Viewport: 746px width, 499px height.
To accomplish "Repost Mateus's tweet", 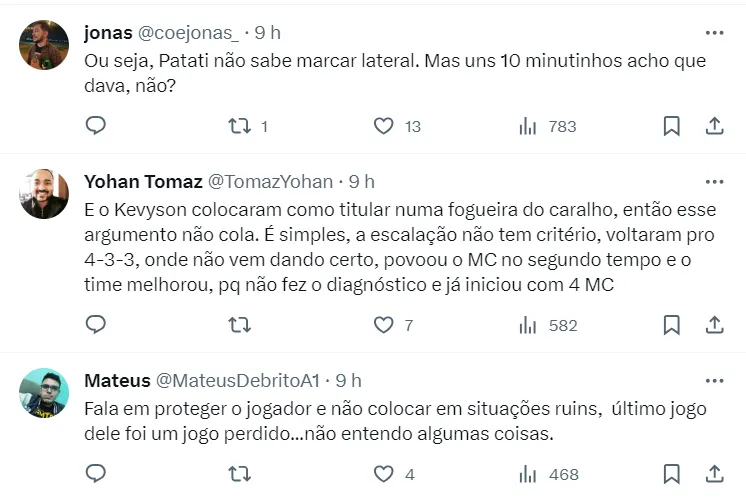I will coord(240,474).
